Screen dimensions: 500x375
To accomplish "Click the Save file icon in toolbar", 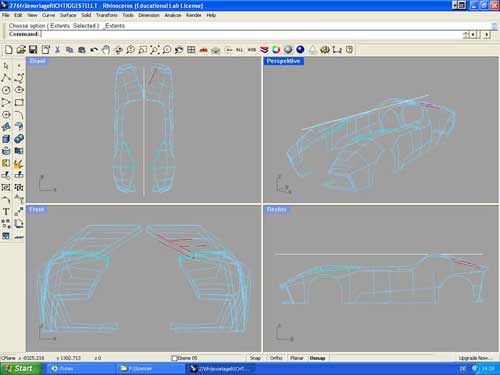I will 33,50.
